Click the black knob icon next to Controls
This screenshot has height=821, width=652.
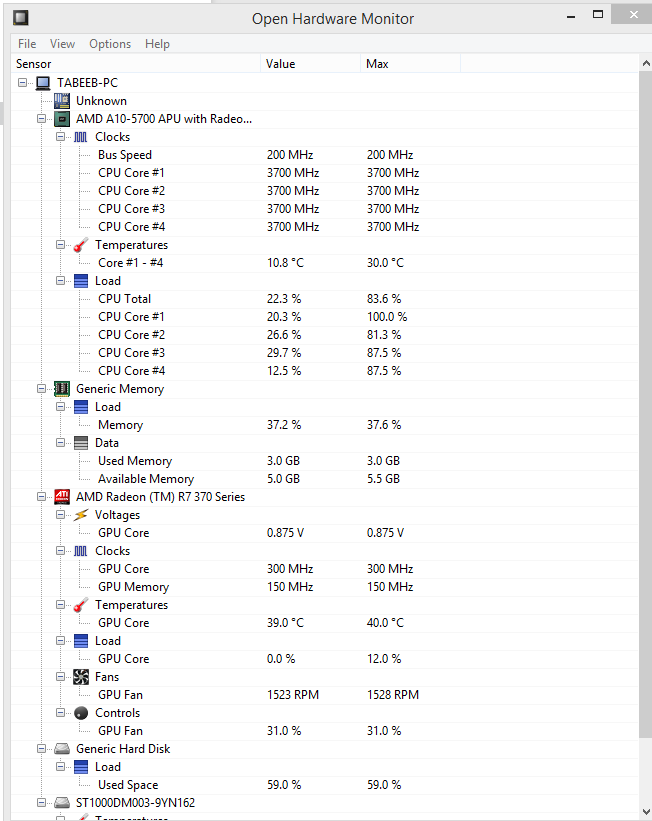(81, 713)
